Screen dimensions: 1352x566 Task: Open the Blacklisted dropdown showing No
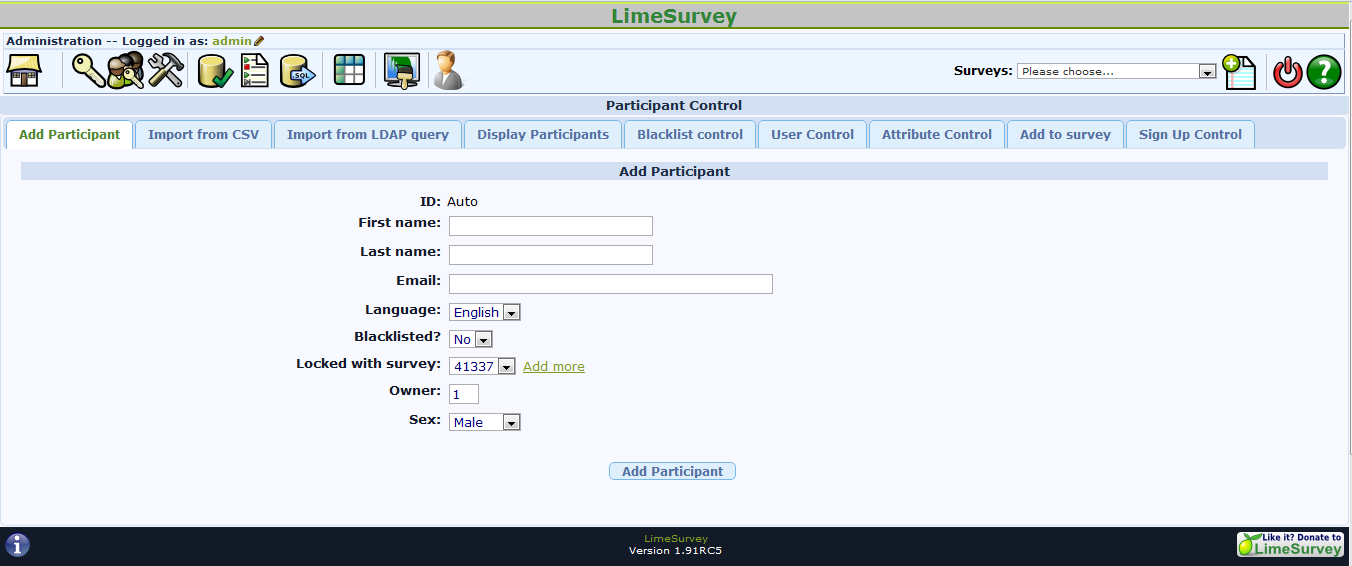point(470,339)
